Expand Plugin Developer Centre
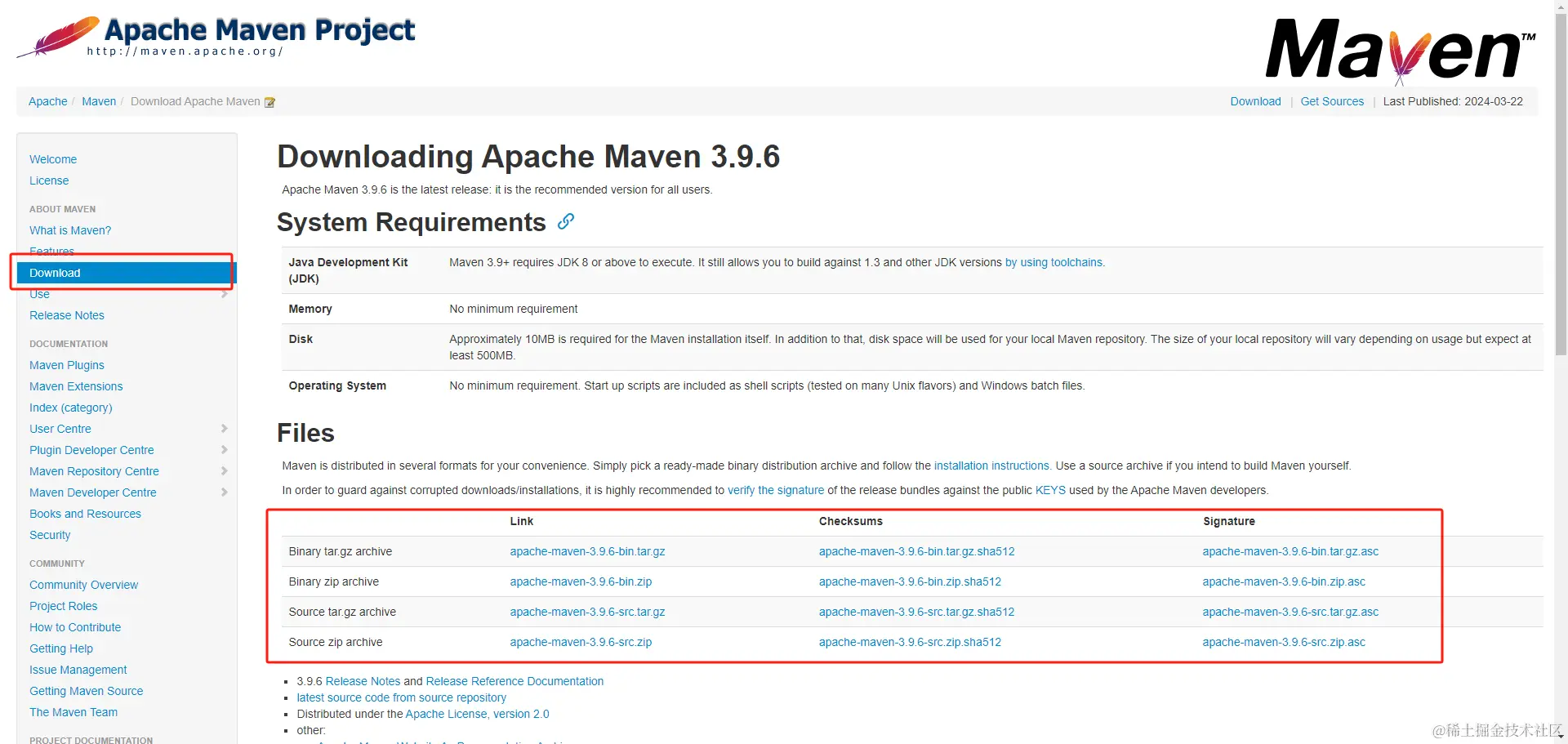The image size is (1568, 744). click(x=225, y=449)
